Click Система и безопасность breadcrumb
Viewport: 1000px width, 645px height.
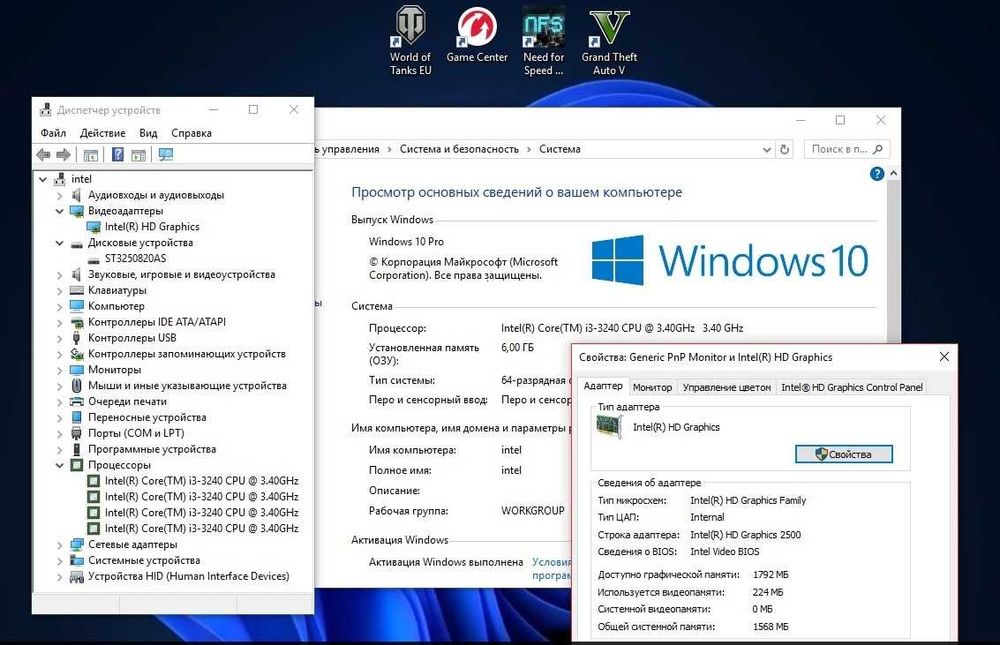coord(459,149)
